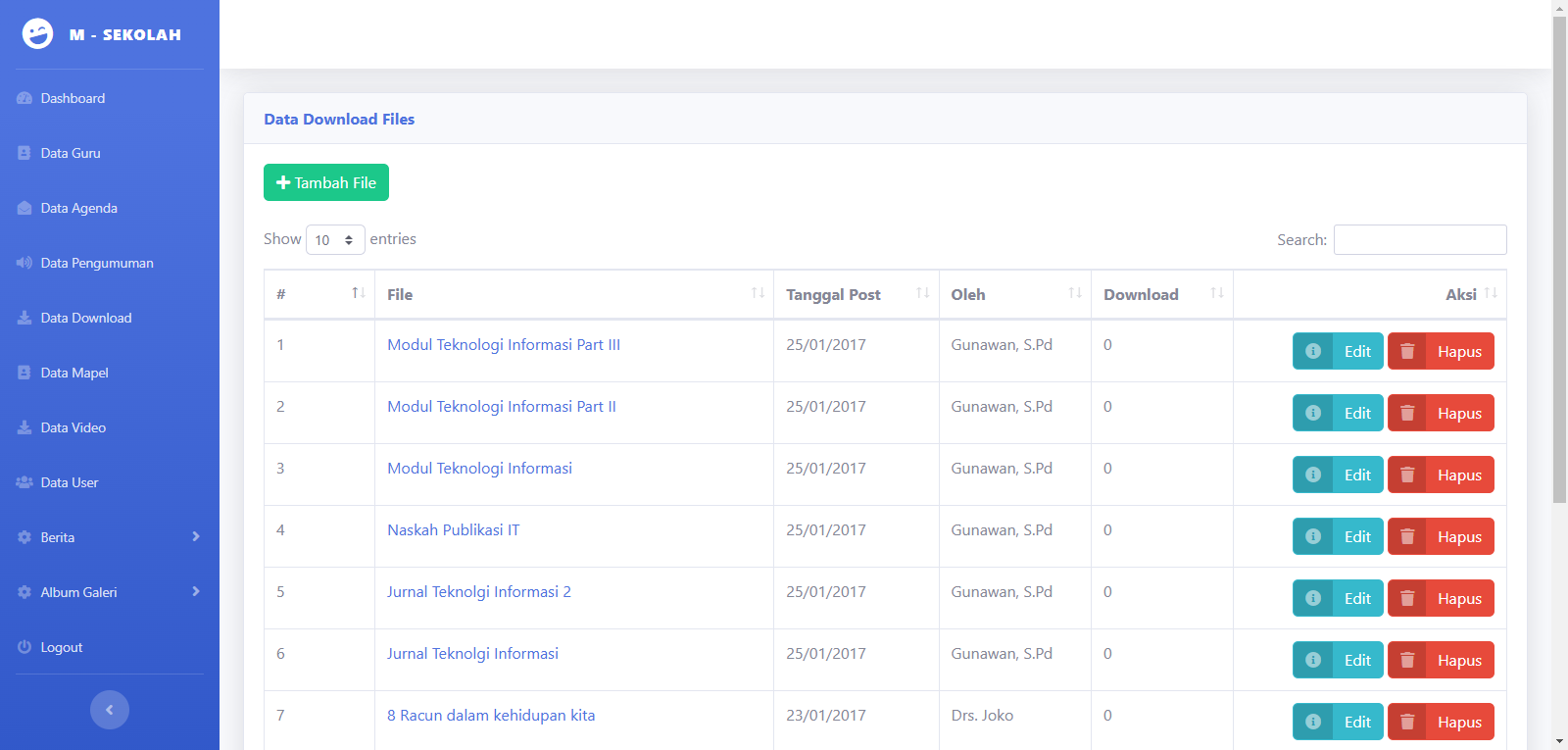Click the plus icon on Tambah File
1568x750 pixels.
point(283,182)
